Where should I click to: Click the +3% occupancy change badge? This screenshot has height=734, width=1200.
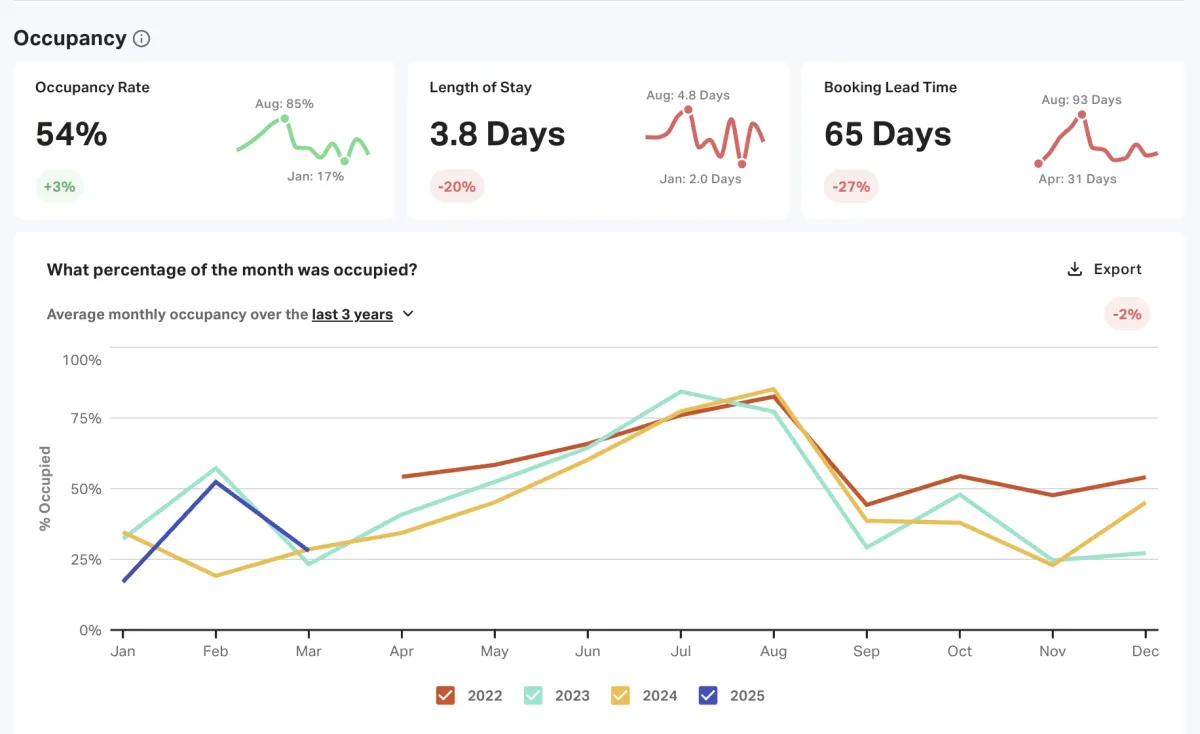[x=60, y=186]
